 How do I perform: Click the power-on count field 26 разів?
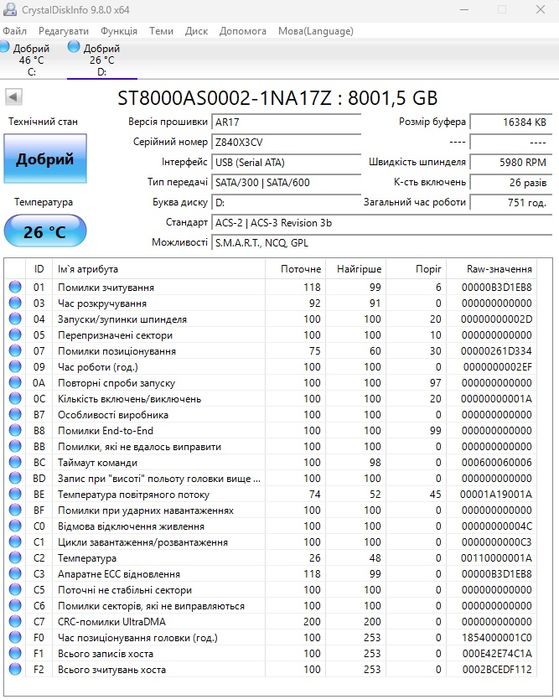[511, 182]
